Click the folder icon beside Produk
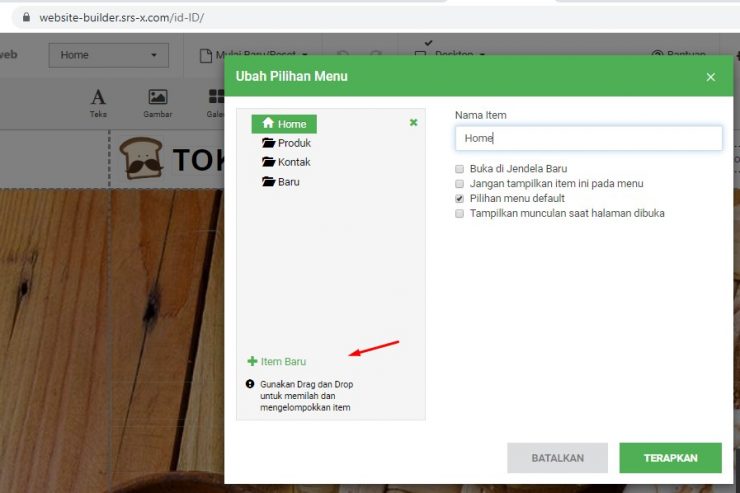Screen dimensions: 740x493 coord(269,142)
